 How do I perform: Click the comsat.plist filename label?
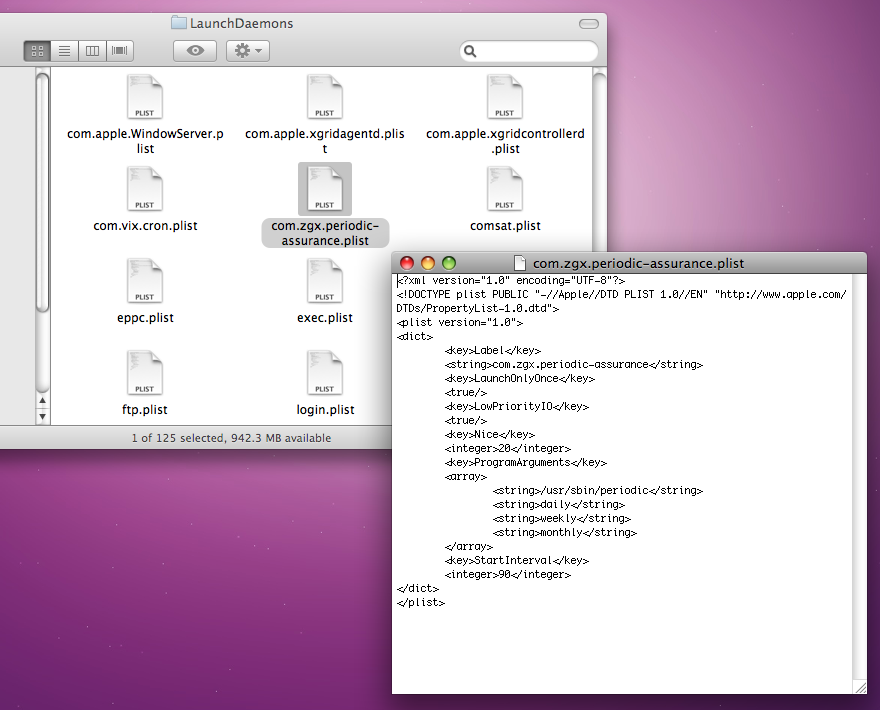(505, 226)
